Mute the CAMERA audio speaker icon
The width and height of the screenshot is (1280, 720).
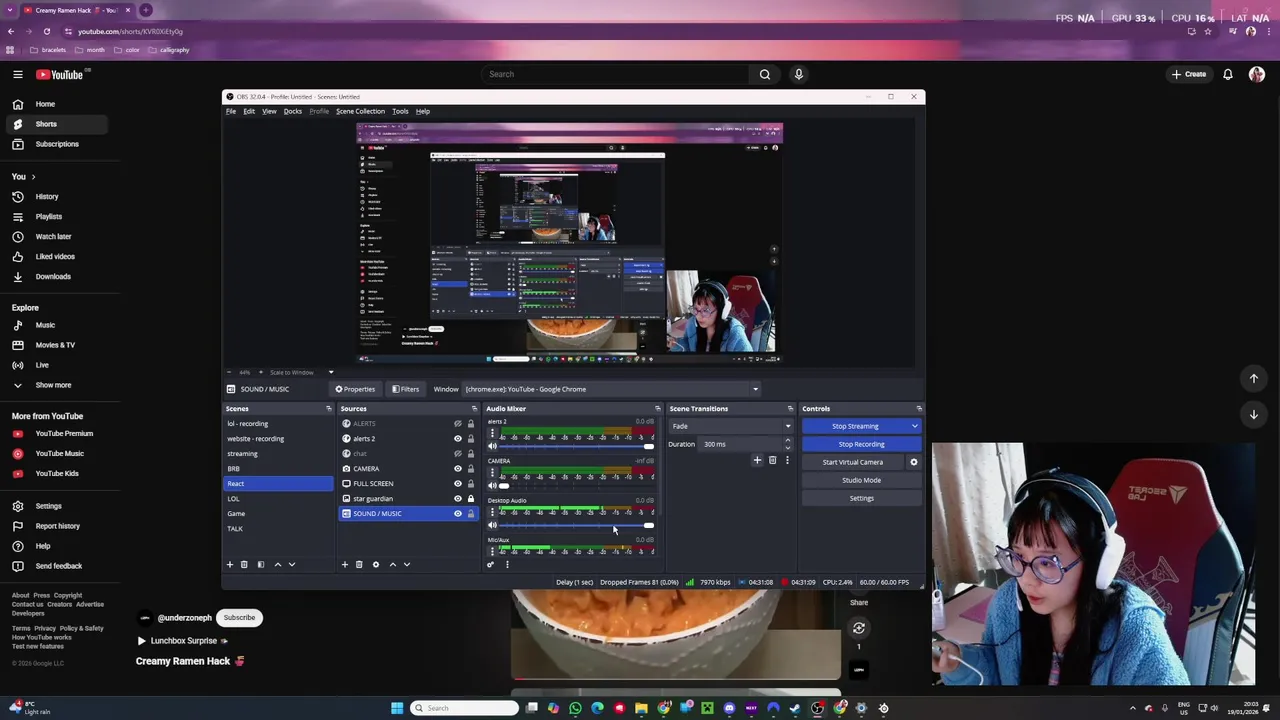492,485
